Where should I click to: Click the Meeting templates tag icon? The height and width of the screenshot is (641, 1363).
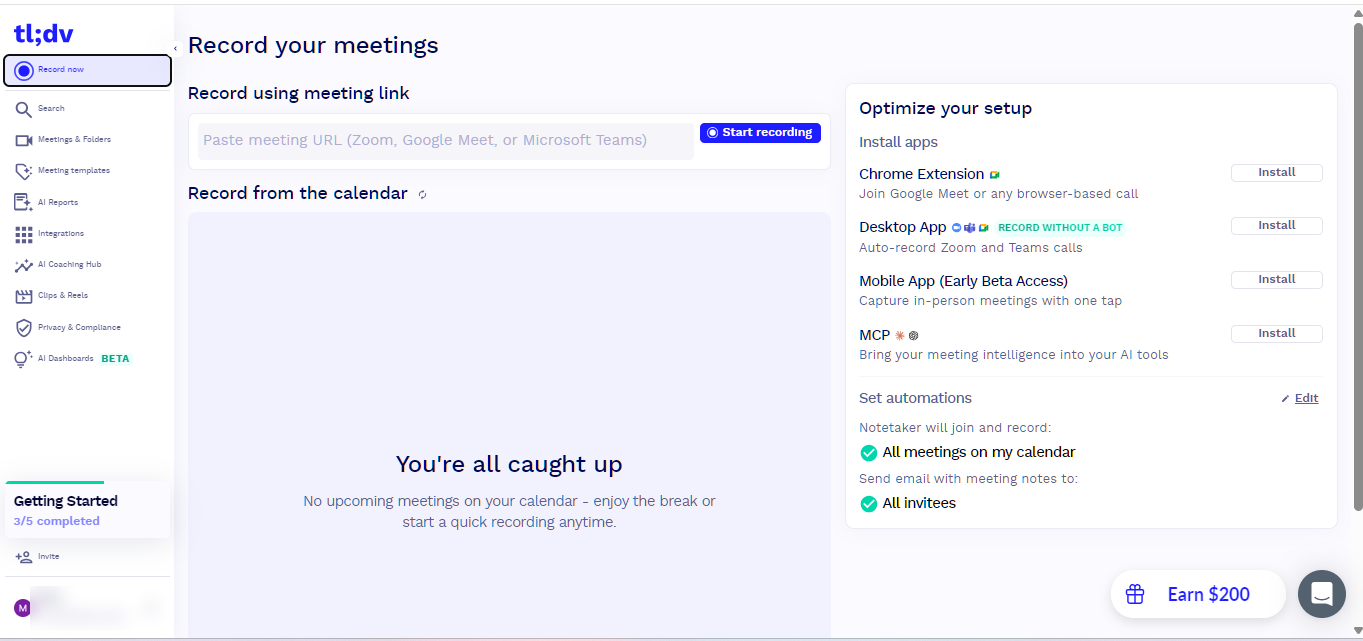(x=24, y=171)
